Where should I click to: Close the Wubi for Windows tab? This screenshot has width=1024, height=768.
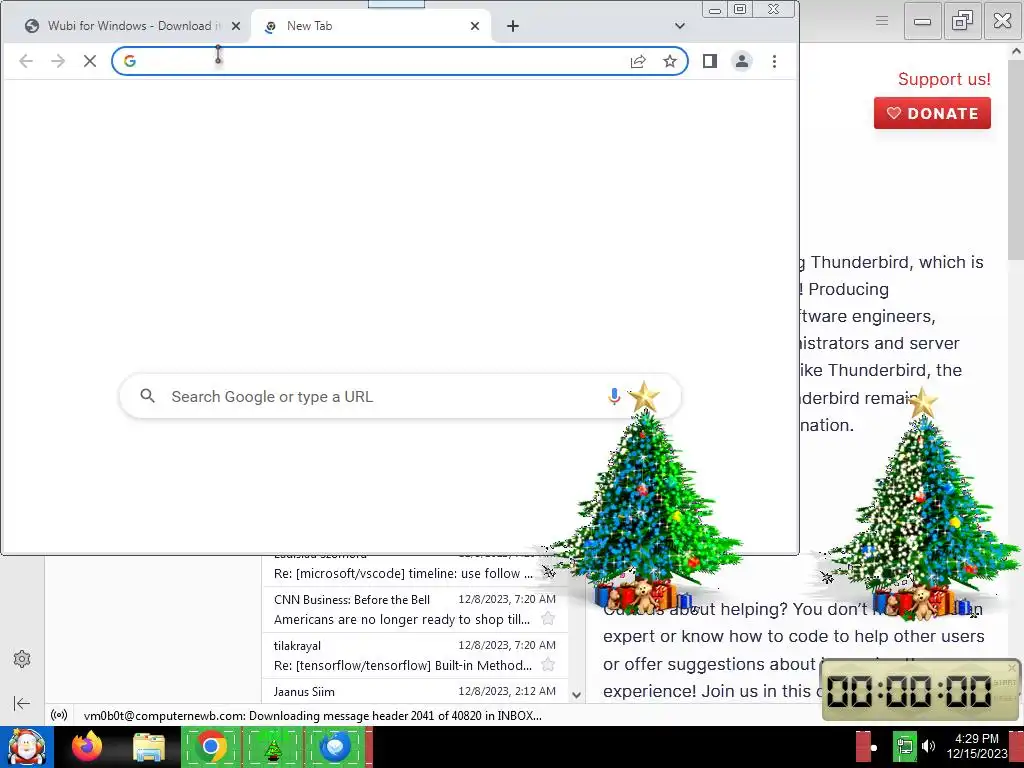pyautogui.click(x=236, y=26)
